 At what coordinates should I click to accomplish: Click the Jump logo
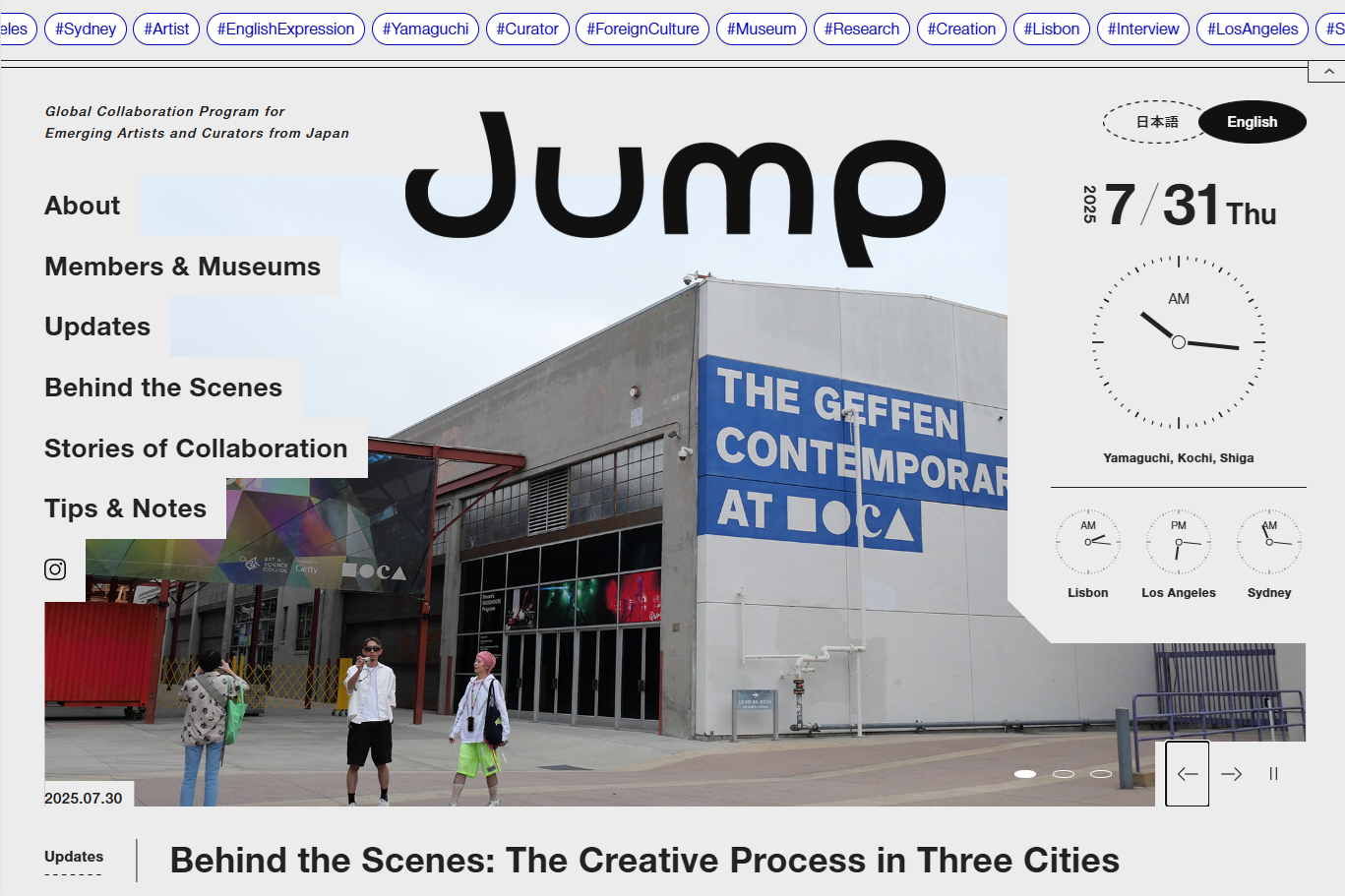coord(676,187)
